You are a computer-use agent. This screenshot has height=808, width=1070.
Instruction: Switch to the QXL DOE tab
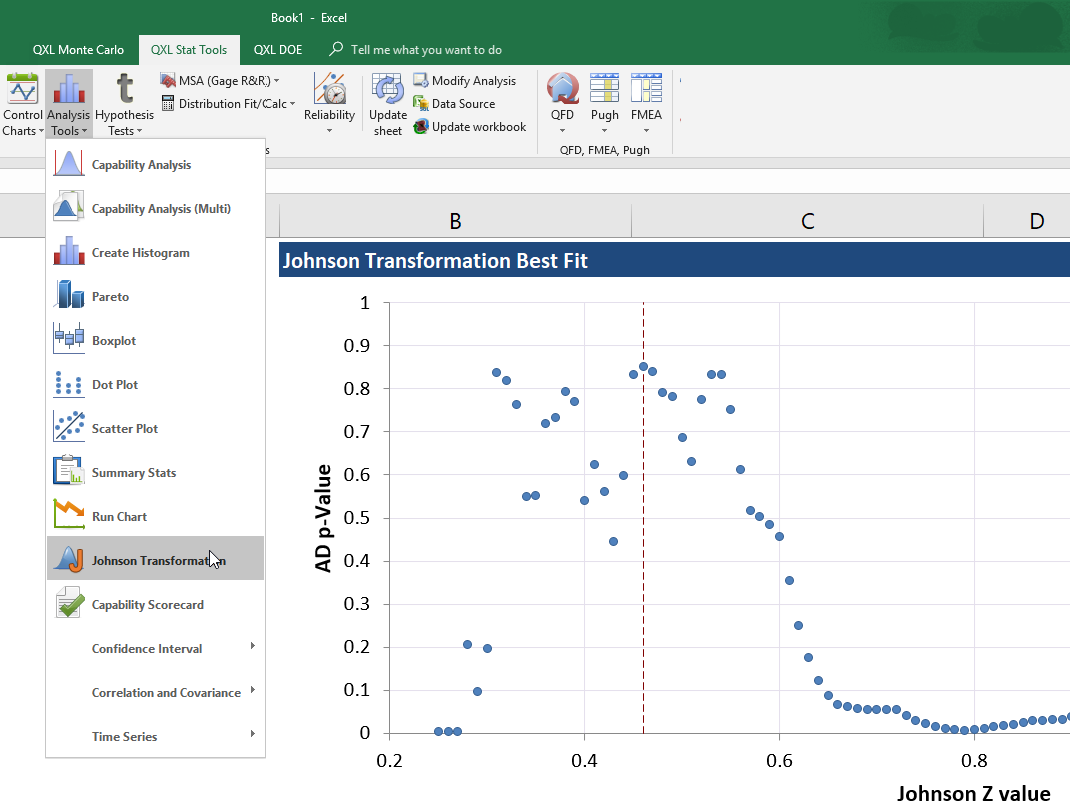click(x=278, y=50)
